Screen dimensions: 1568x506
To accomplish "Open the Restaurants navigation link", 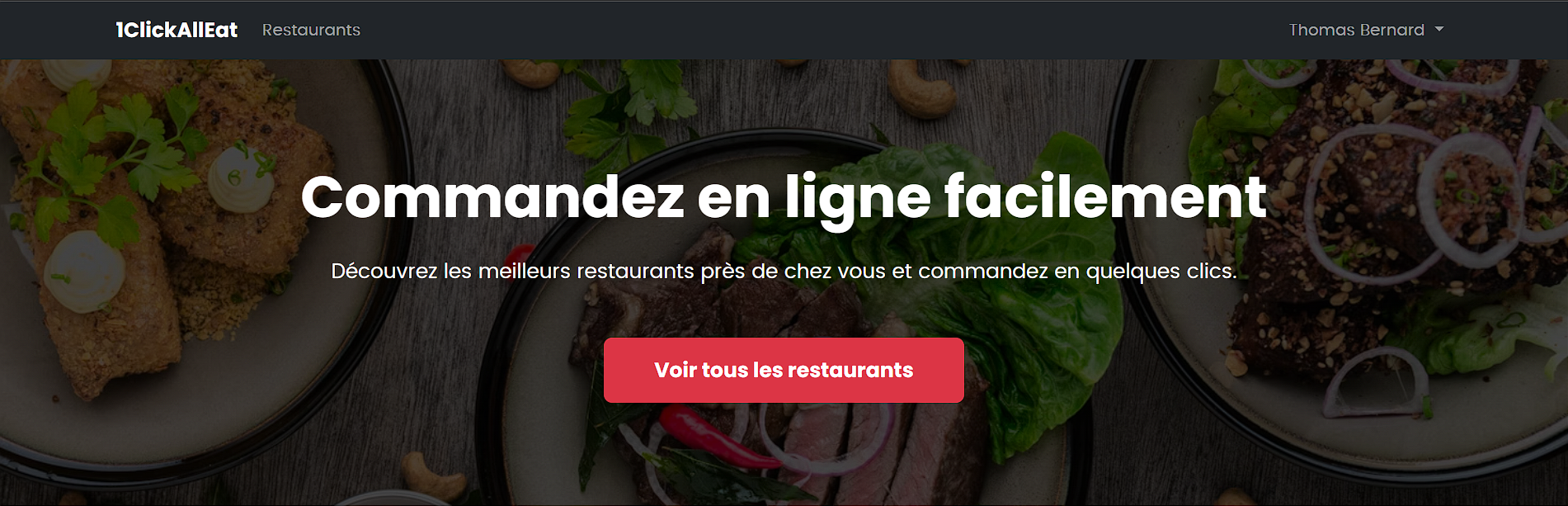I will point(311,30).
